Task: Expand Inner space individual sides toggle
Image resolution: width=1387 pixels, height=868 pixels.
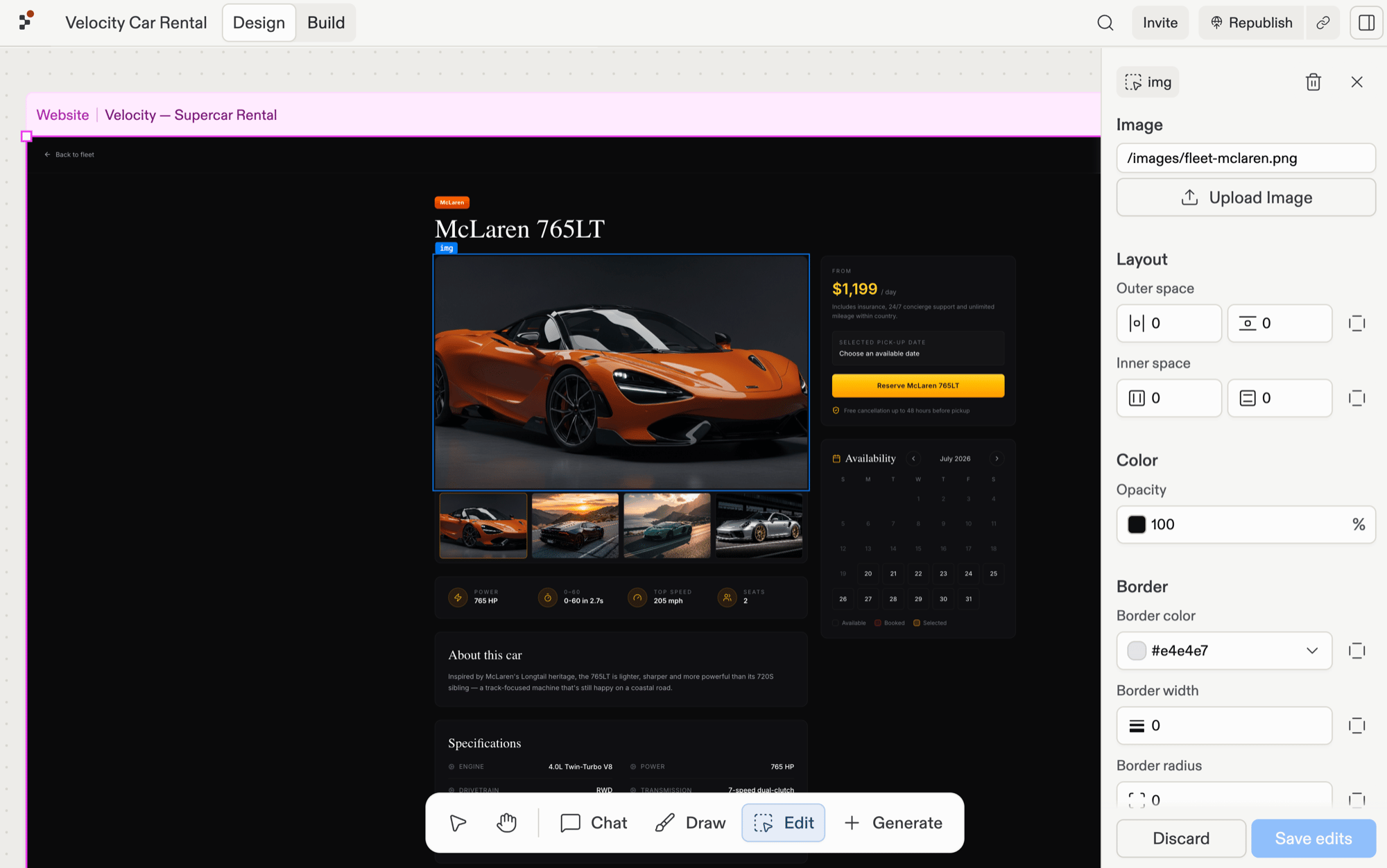Action: (x=1357, y=398)
